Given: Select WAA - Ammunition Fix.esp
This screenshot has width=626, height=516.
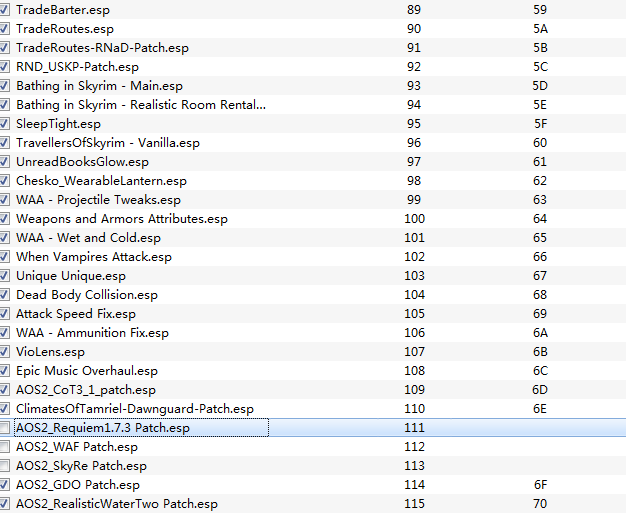Looking at the screenshot, I should [x=92, y=333].
